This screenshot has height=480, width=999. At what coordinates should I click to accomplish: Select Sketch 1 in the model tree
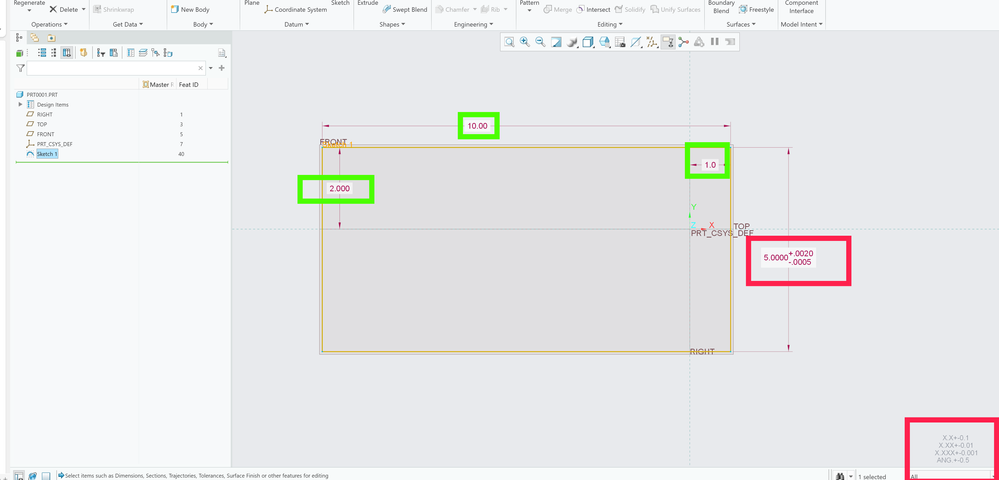(47, 154)
